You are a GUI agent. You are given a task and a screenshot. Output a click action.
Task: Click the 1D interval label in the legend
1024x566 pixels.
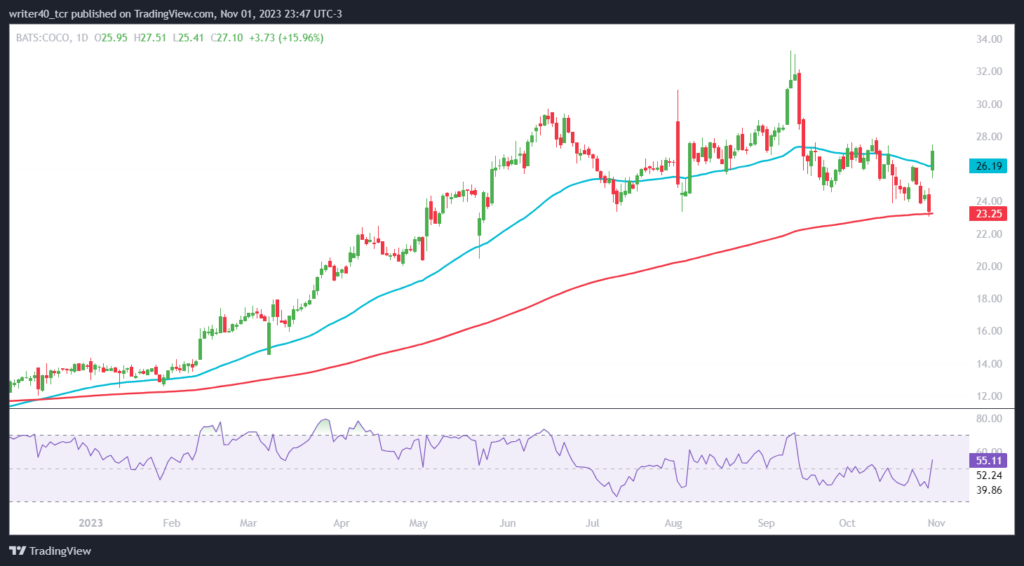coord(82,38)
